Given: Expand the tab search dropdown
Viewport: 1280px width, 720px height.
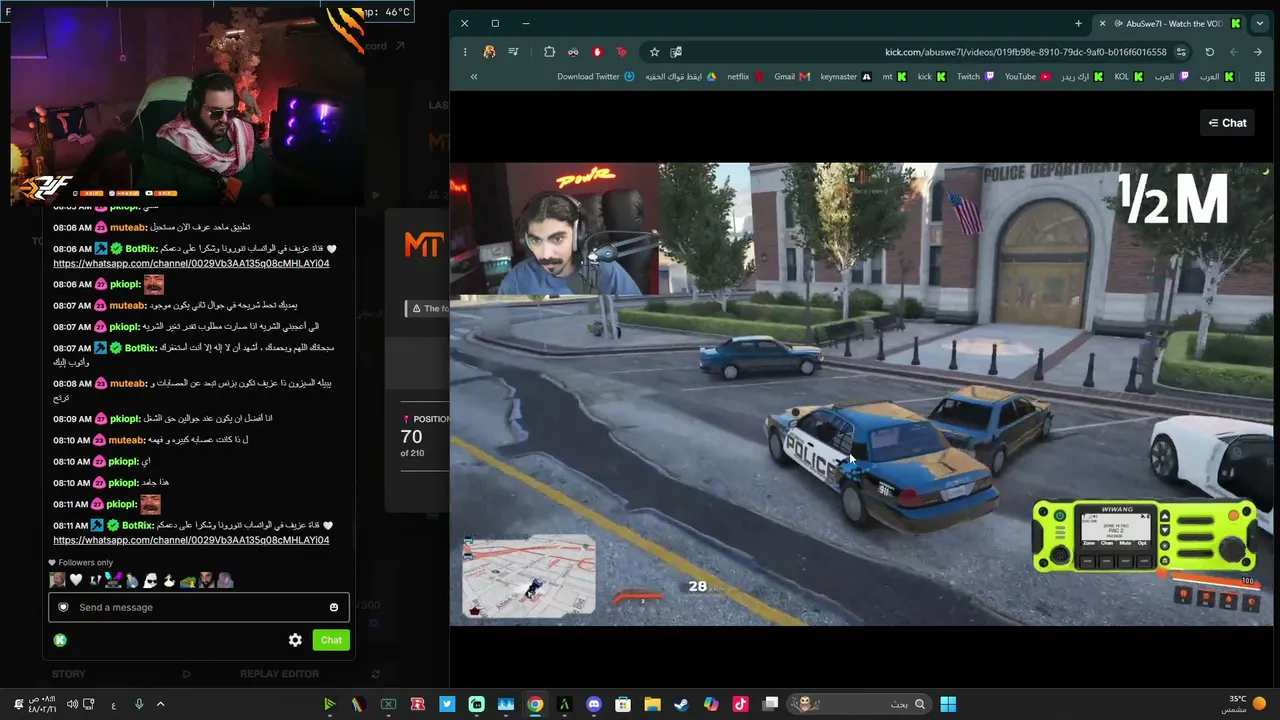Looking at the screenshot, I should pos(1260,23).
